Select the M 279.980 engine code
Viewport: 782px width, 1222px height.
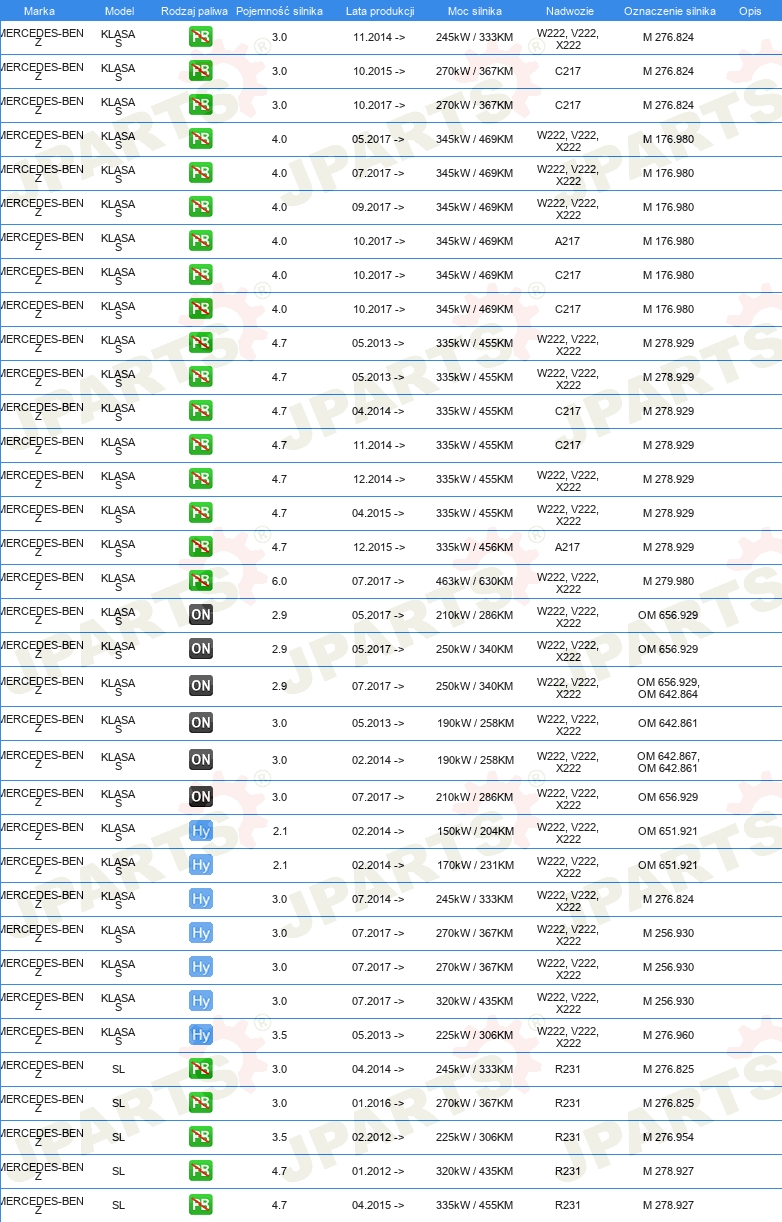(x=668, y=582)
